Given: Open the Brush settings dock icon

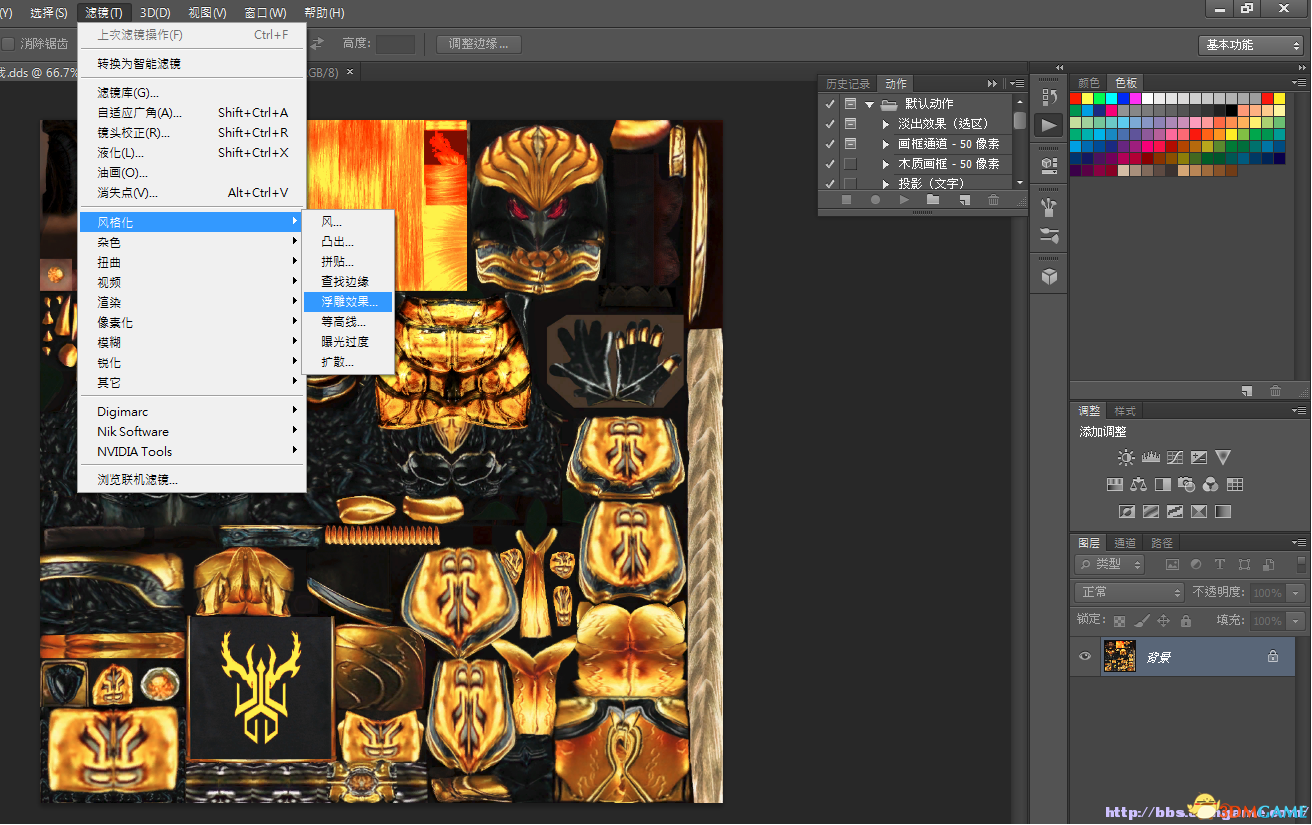Looking at the screenshot, I should point(1049,236).
